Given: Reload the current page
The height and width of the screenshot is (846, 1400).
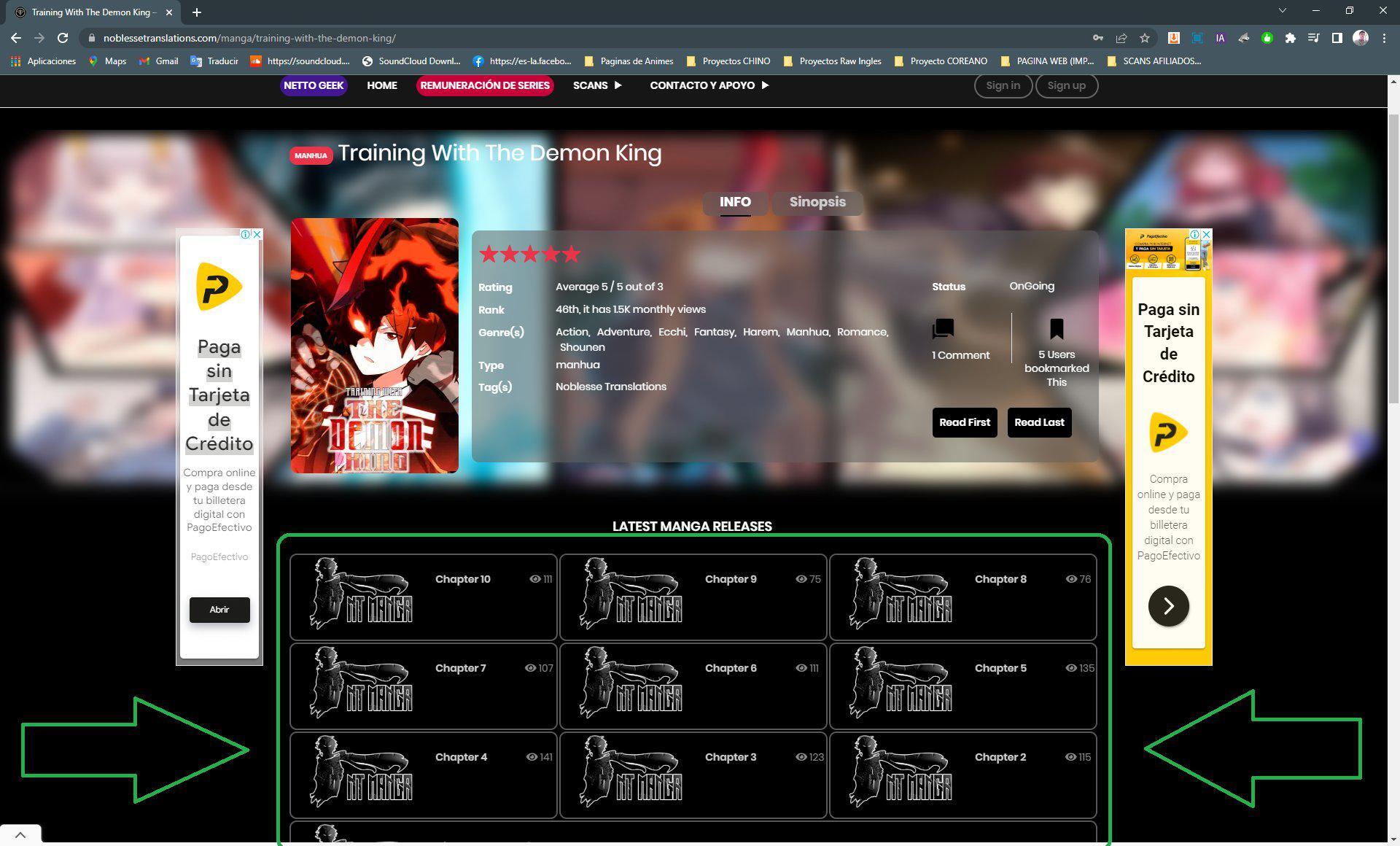Looking at the screenshot, I should click(63, 38).
